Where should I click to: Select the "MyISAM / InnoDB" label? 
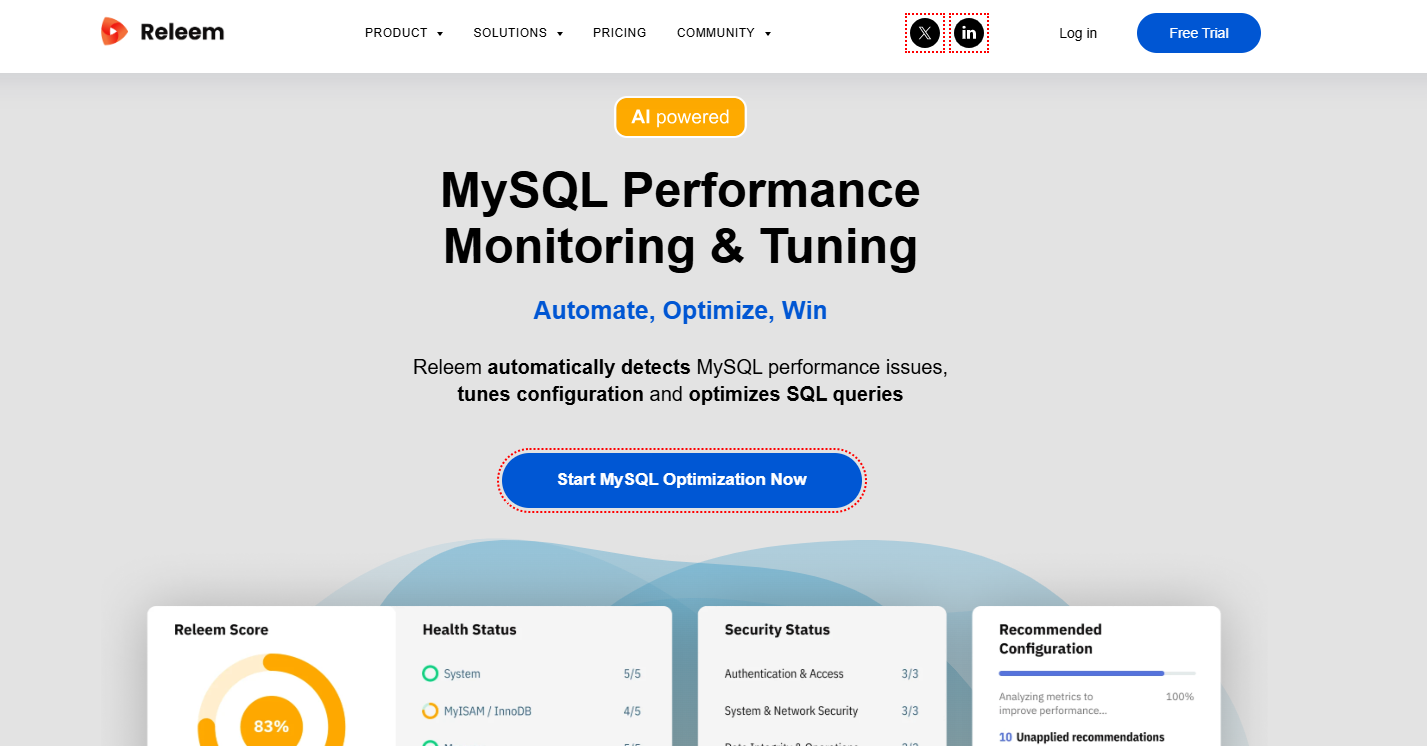[x=488, y=711]
